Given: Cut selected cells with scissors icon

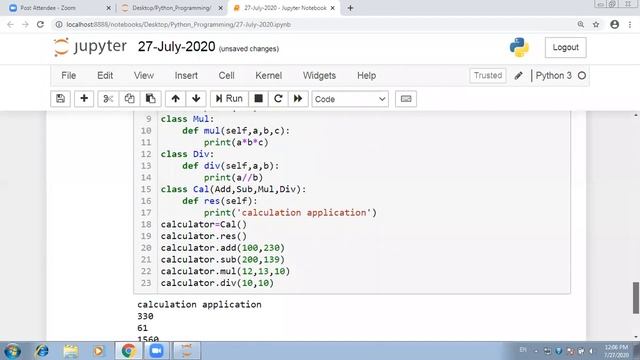Looking at the screenshot, I should [x=108, y=99].
